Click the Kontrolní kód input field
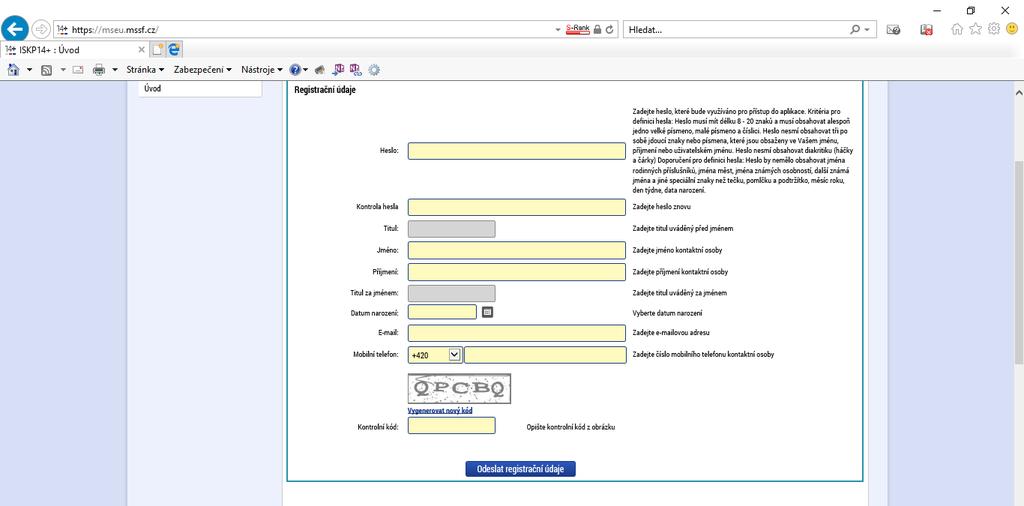1024x506 pixels. [x=451, y=426]
